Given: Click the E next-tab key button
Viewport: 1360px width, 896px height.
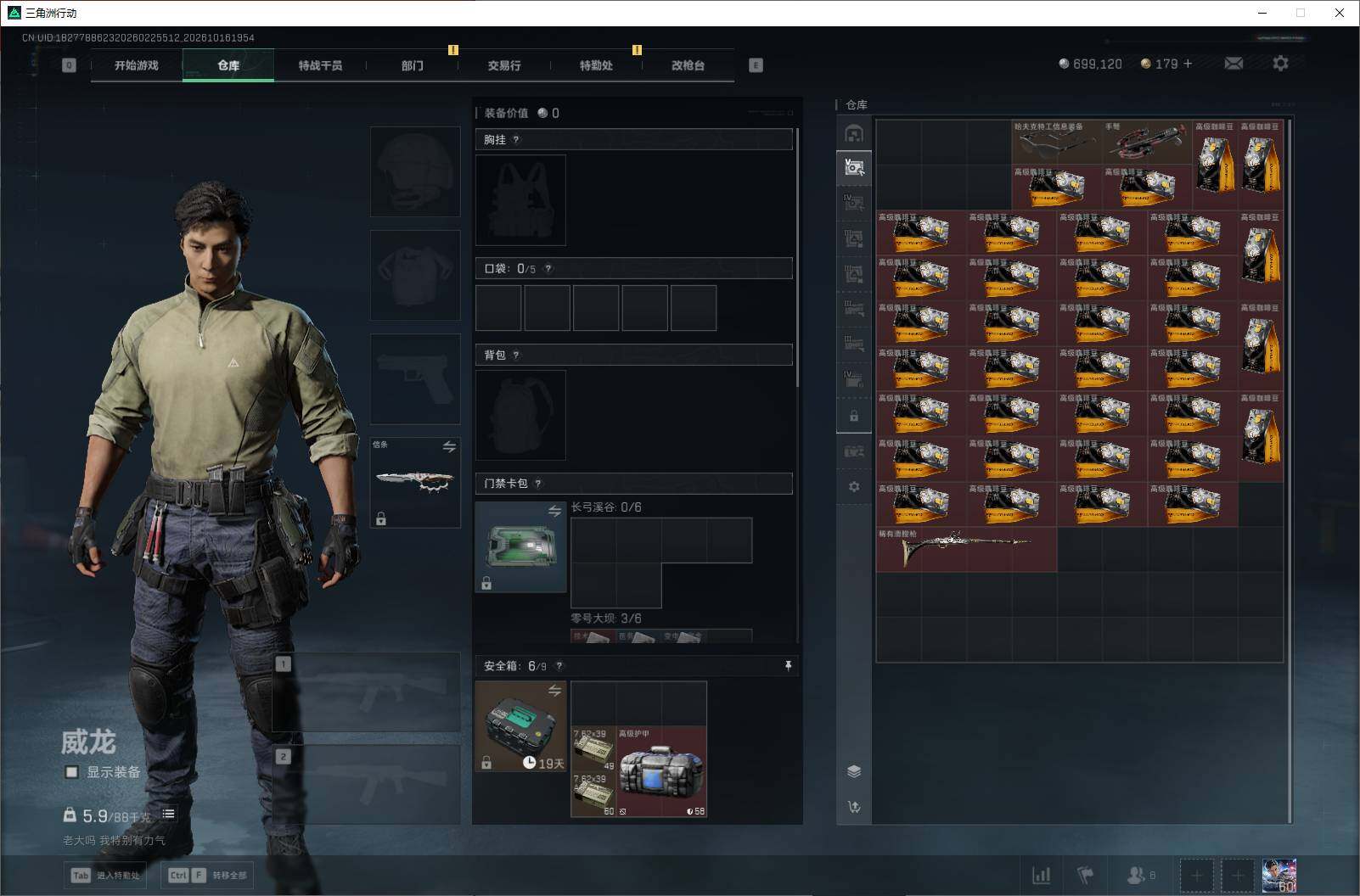Looking at the screenshot, I should (756, 65).
